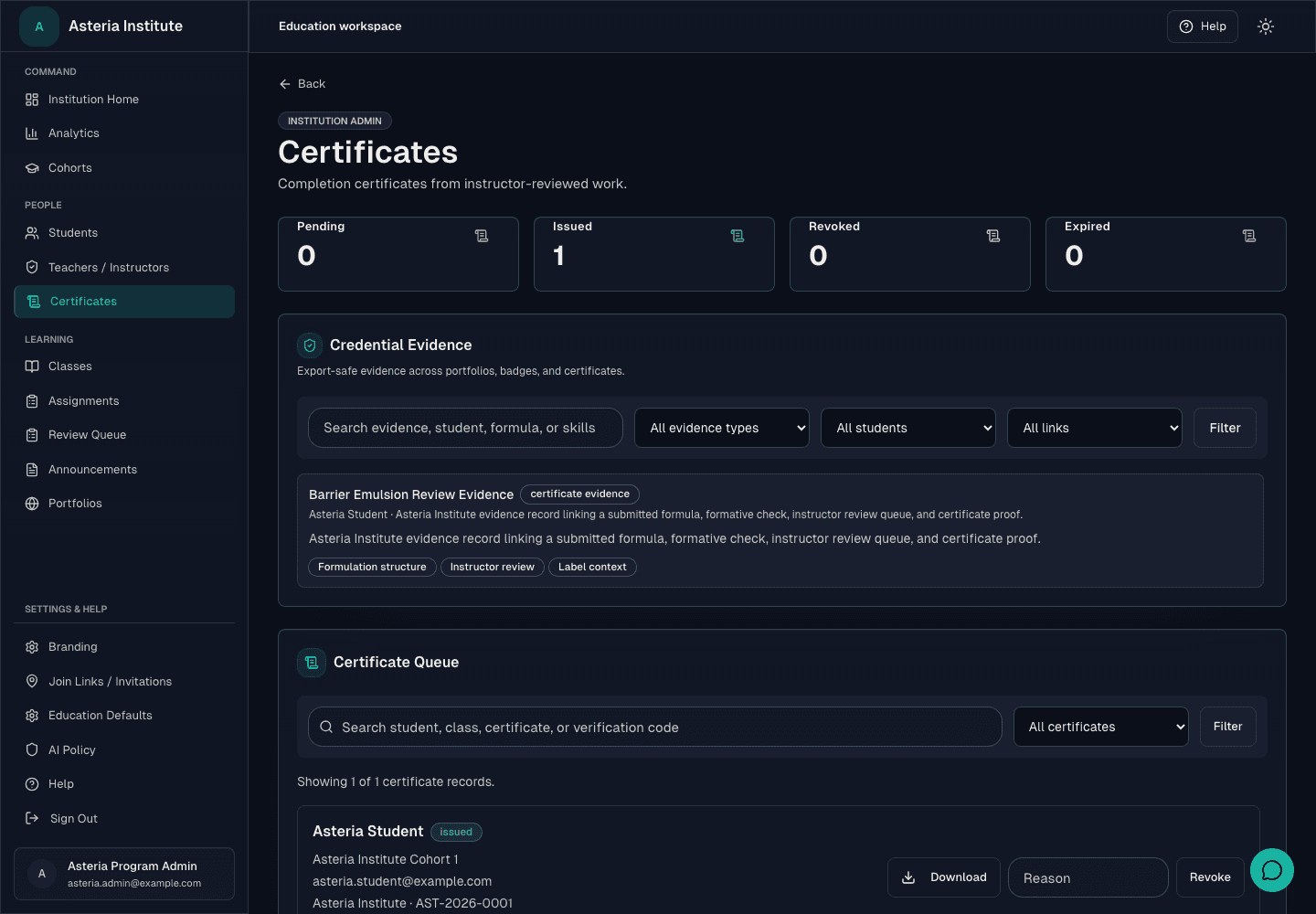
Task: Click the Certificate Queue scroll icon
Action: [312, 663]
